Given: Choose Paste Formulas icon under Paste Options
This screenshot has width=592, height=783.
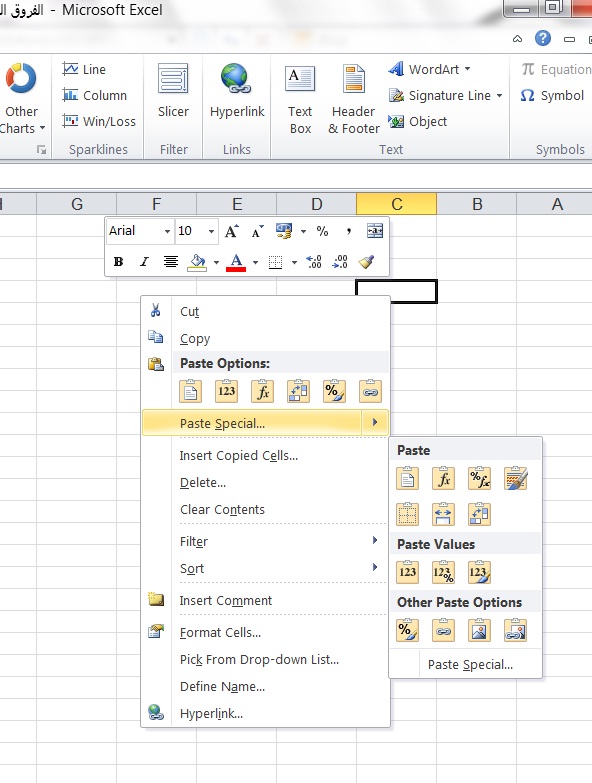Looking at the screenshot, I should pyautogui.click(x=263, y=391).
